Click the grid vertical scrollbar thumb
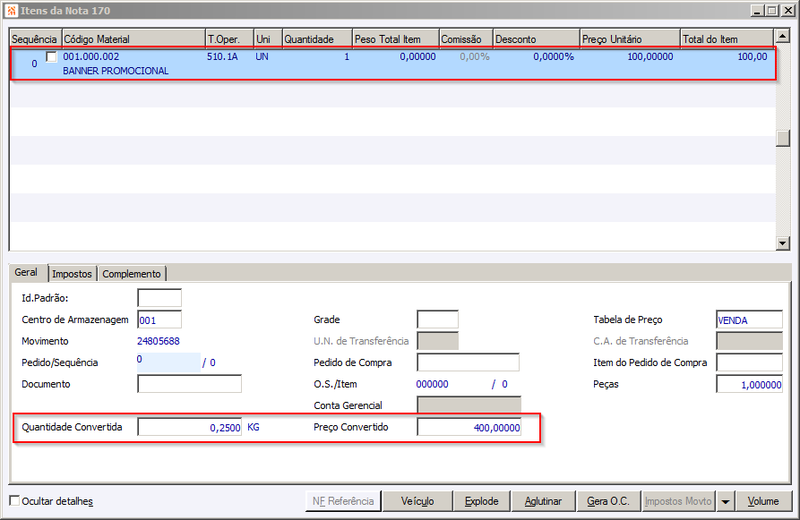The height and width of the screenshot is (520, 800). [783, 138]
